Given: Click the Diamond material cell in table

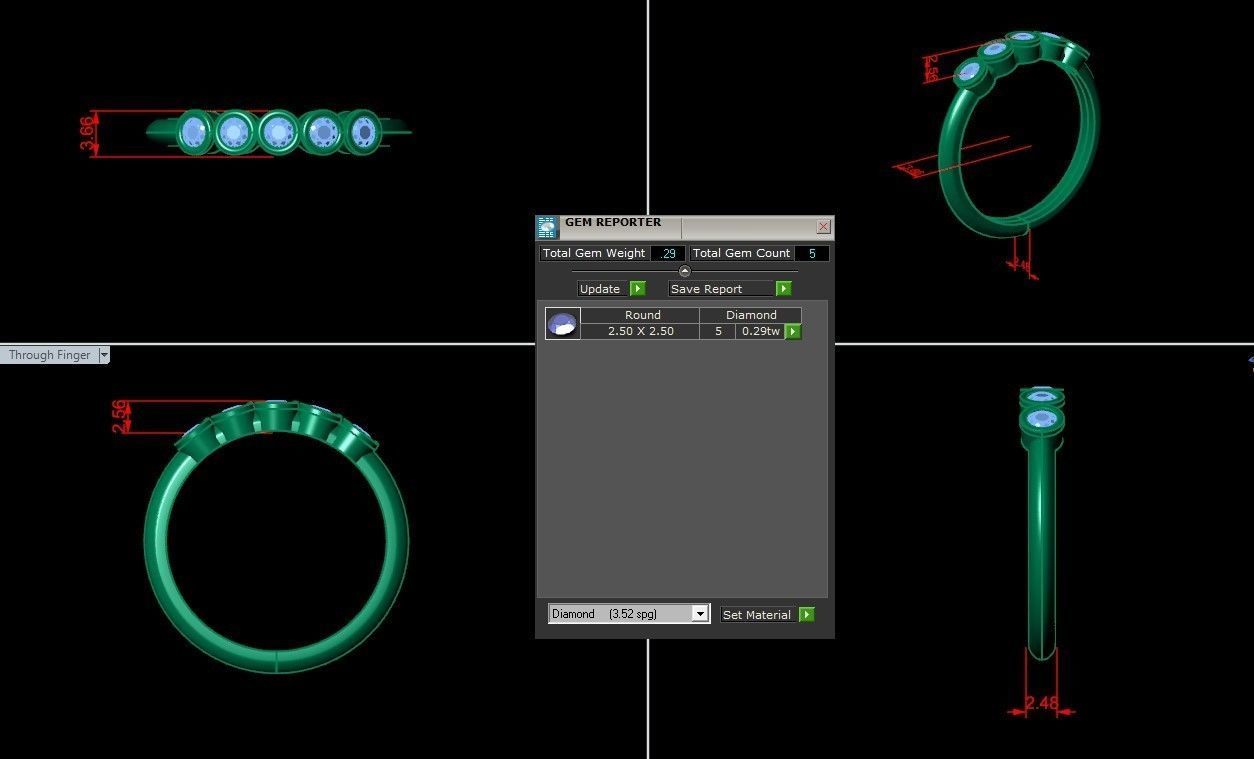Looking at the screenshot, I should click(751, 315).
